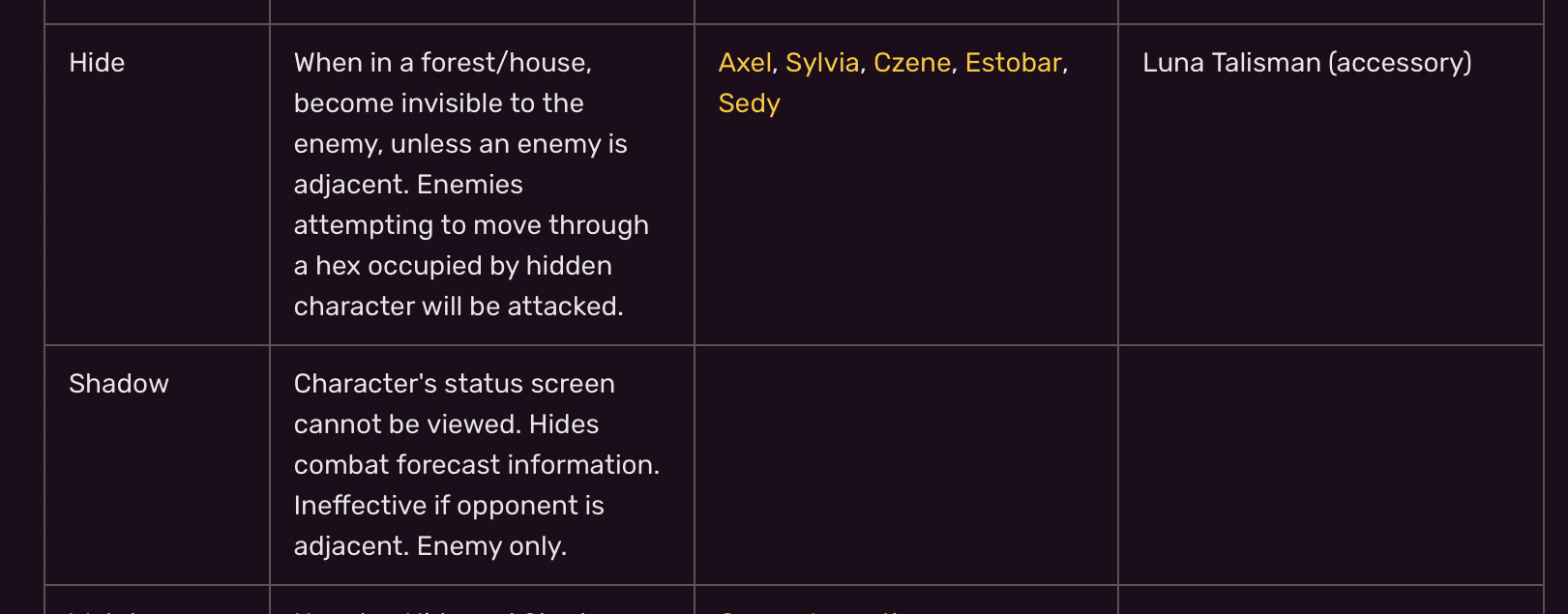Click the "Luna Talisman" item text
Screen dimensions: 1568x614
[x=1231, y=63]
